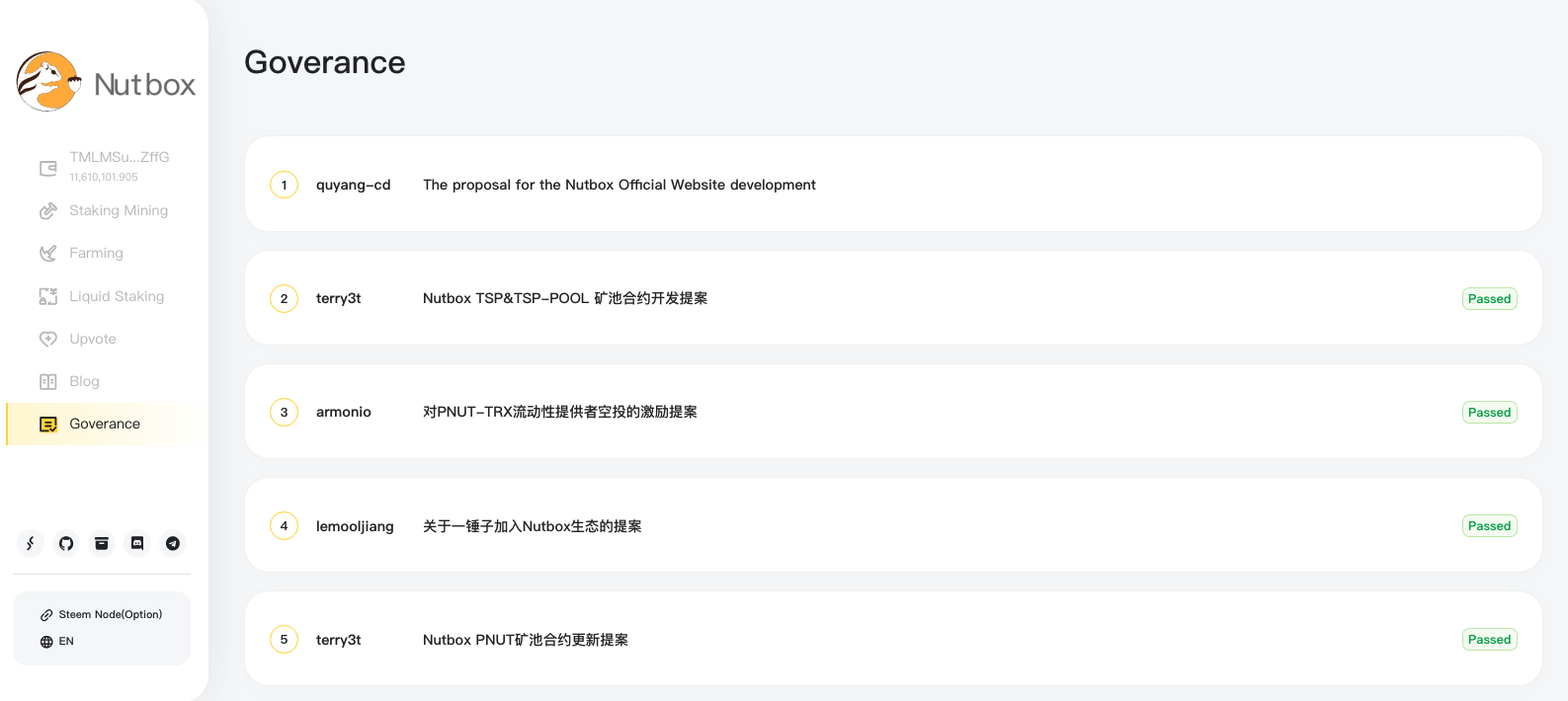Open the GitHub icon link
Viewport: 1568px width, 701px height.
pyautogui.click(x=66, y=543)
